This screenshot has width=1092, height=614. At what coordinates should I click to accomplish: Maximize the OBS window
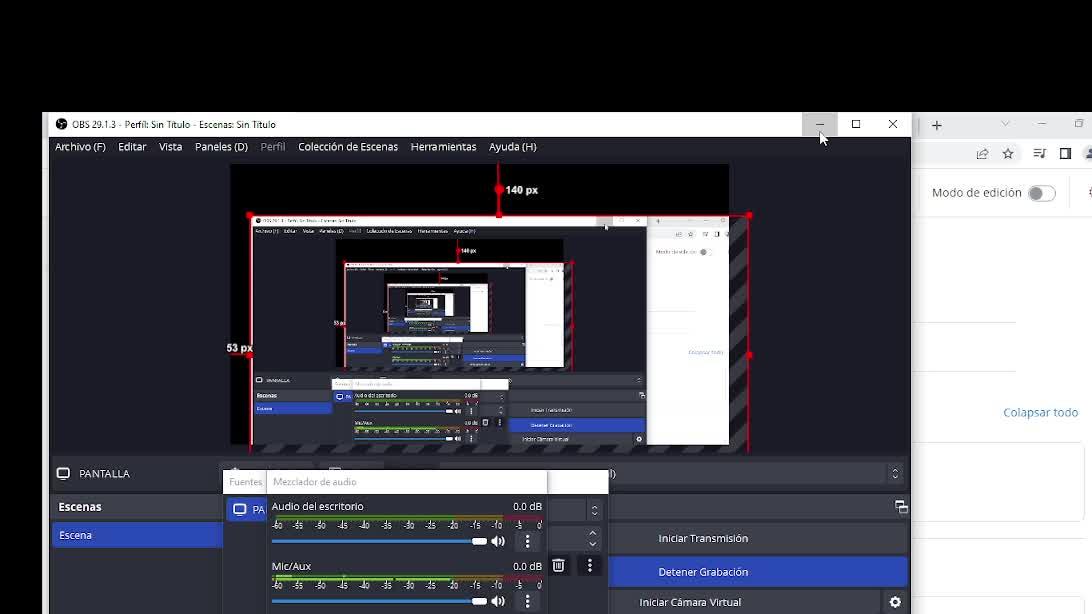click(856, 124)
